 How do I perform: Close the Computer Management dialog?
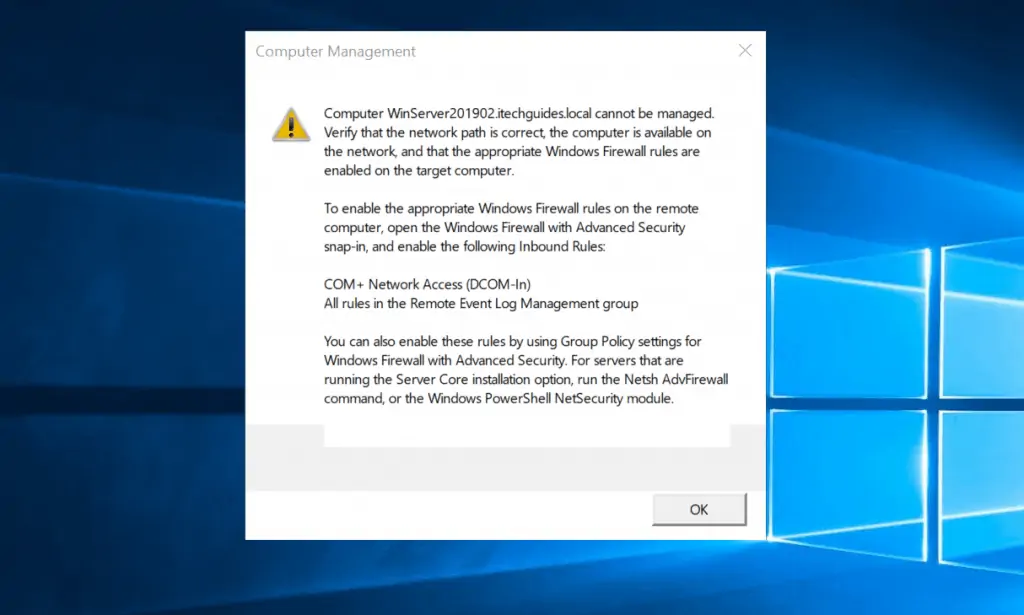pyautogui.click(x=745, y=50)
